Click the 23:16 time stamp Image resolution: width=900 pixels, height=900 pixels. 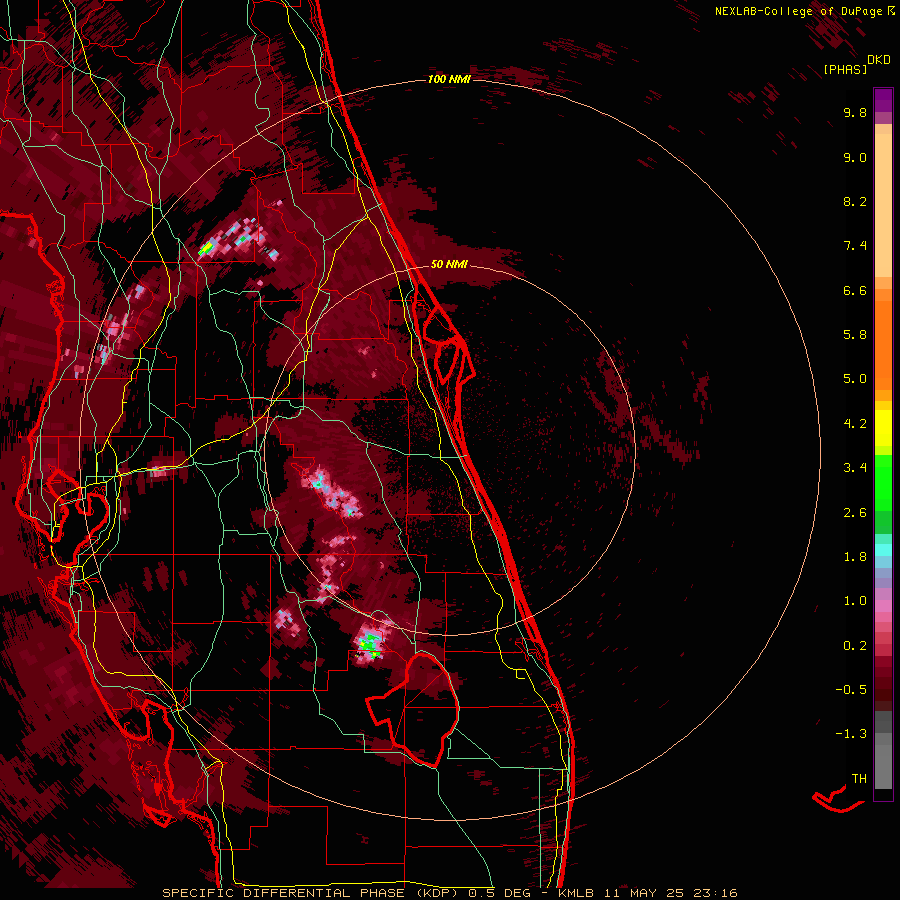(x=715, y=893)
